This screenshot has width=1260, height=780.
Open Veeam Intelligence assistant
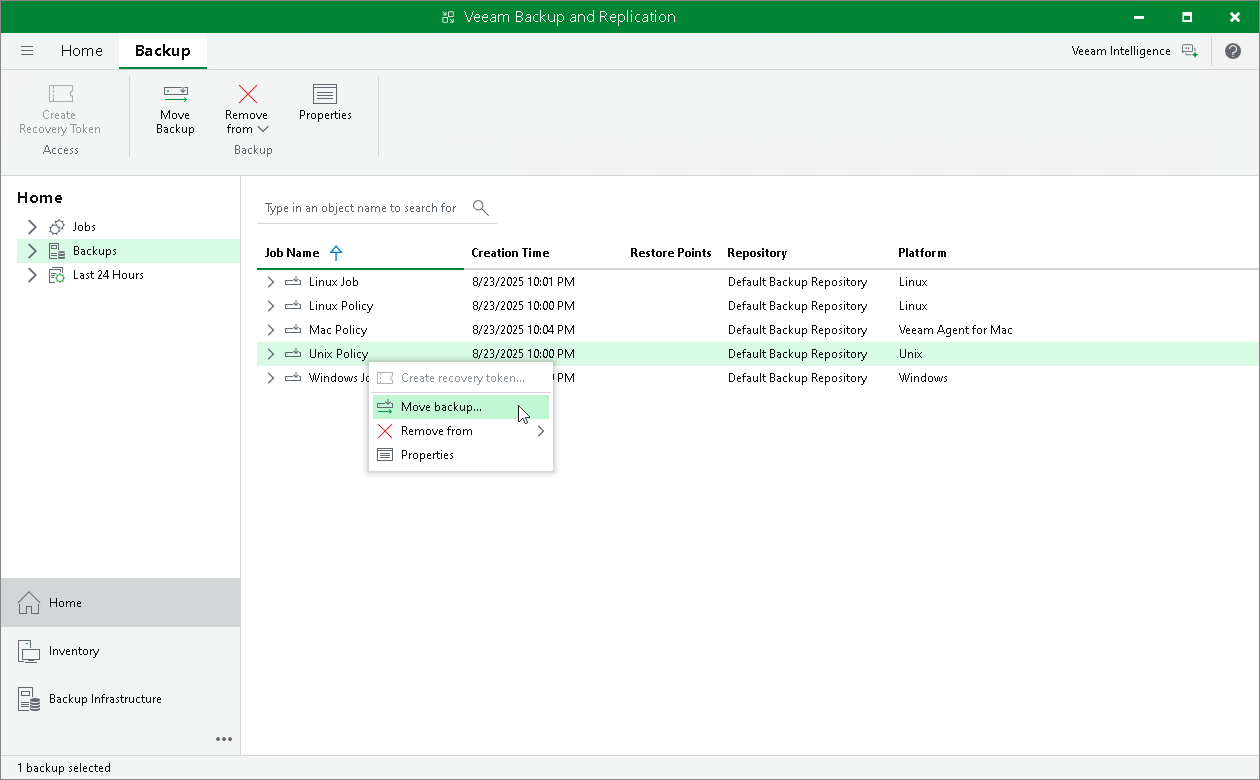click(x=1134, y=51)
